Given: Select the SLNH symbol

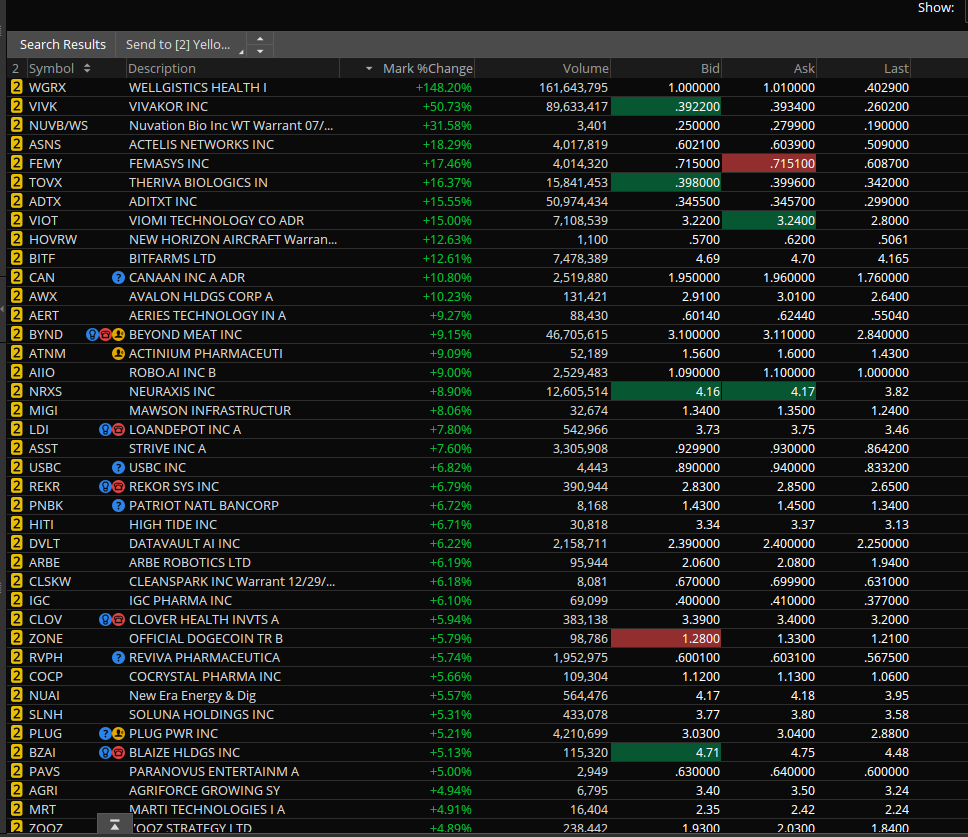Looking at the screenshot, I should (x=46, y=715).
